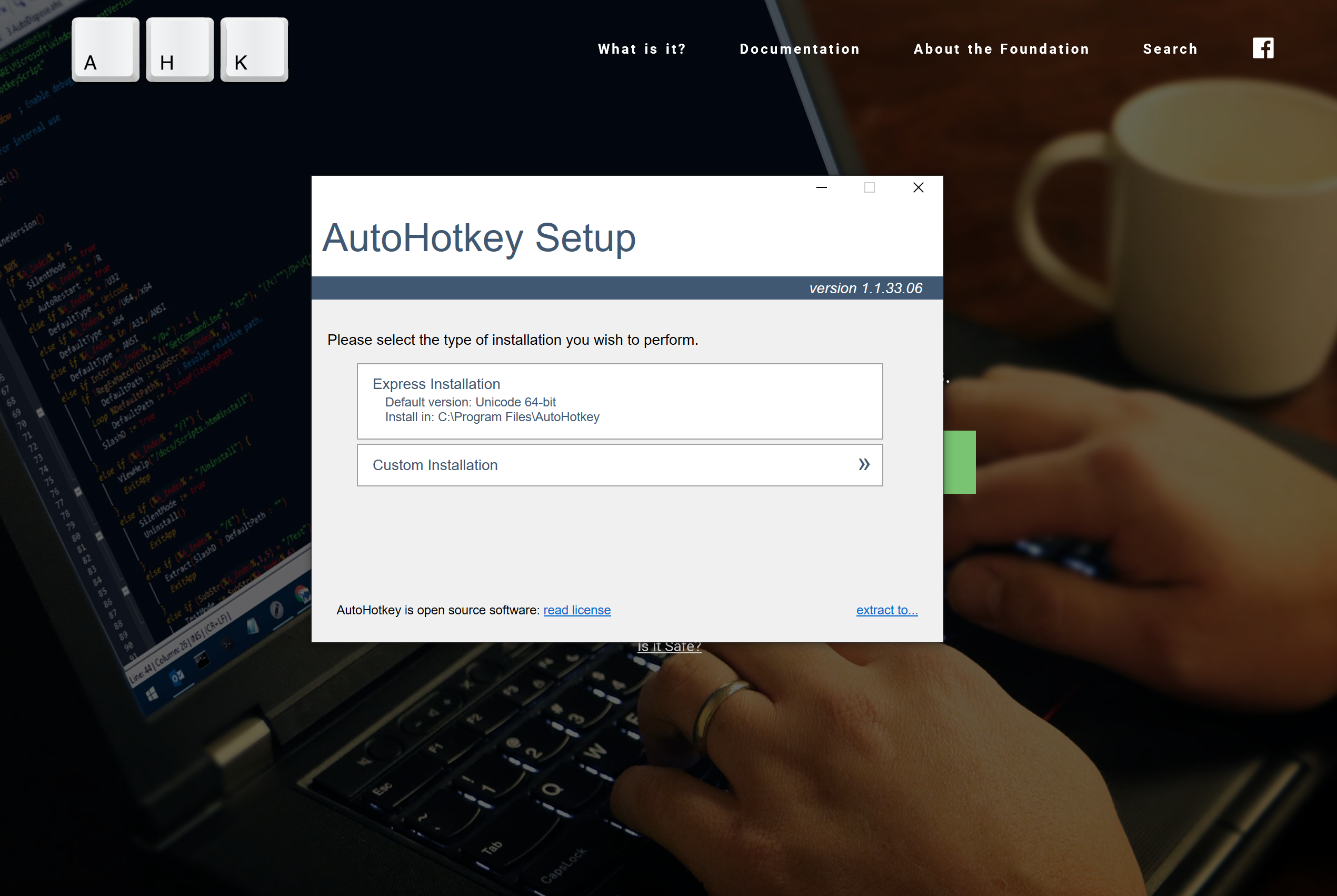The height and width of the screenshot is (896, 1337).
Task: Select the Custom Installation option label
Action: point(435,465)
